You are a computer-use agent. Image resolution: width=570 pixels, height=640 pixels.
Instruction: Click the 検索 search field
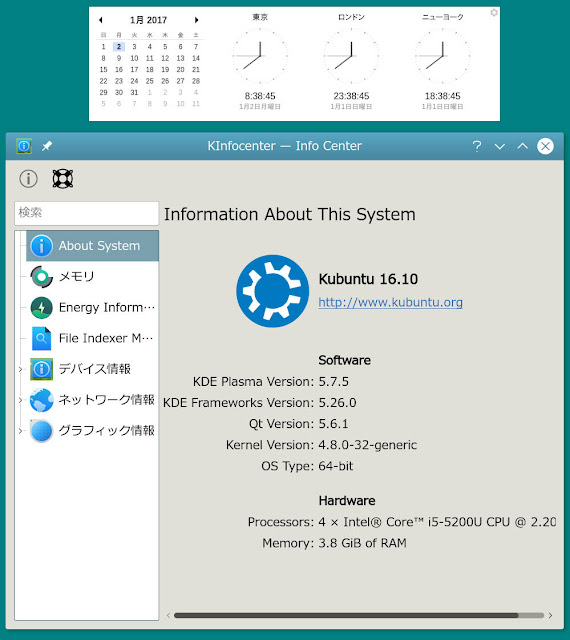click(x=87, y=213)
